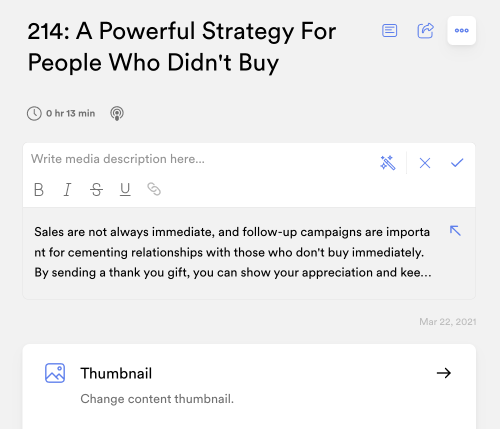Image resolution: width=500 pixels, height=429 pixels.
Task: Generate description with magic wand icon
Action: click(388, 163)
